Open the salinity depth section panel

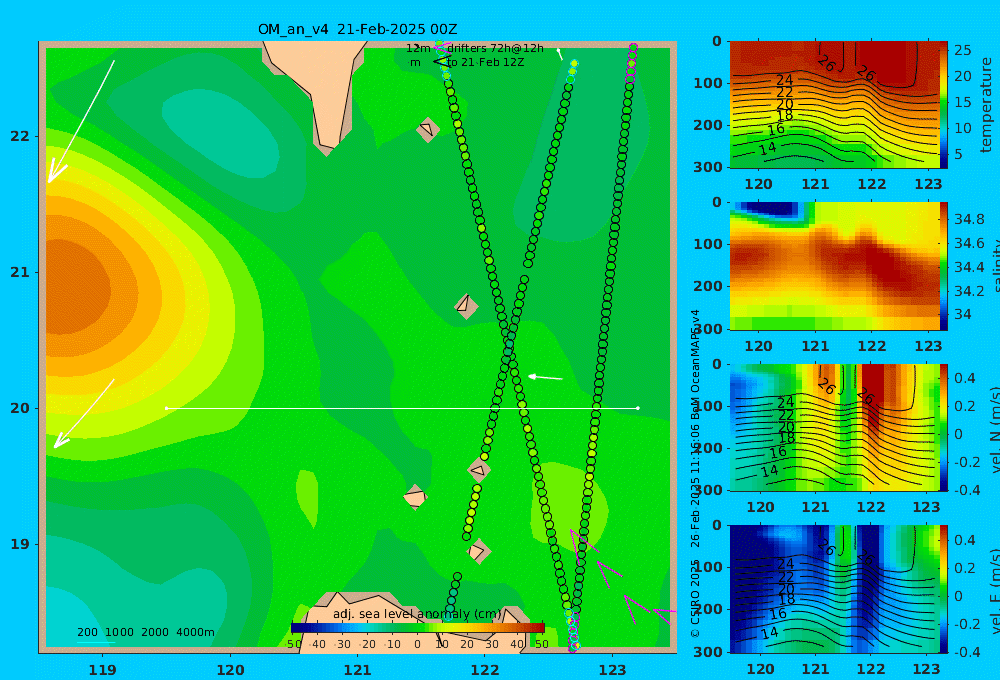[x=835, y=266]
